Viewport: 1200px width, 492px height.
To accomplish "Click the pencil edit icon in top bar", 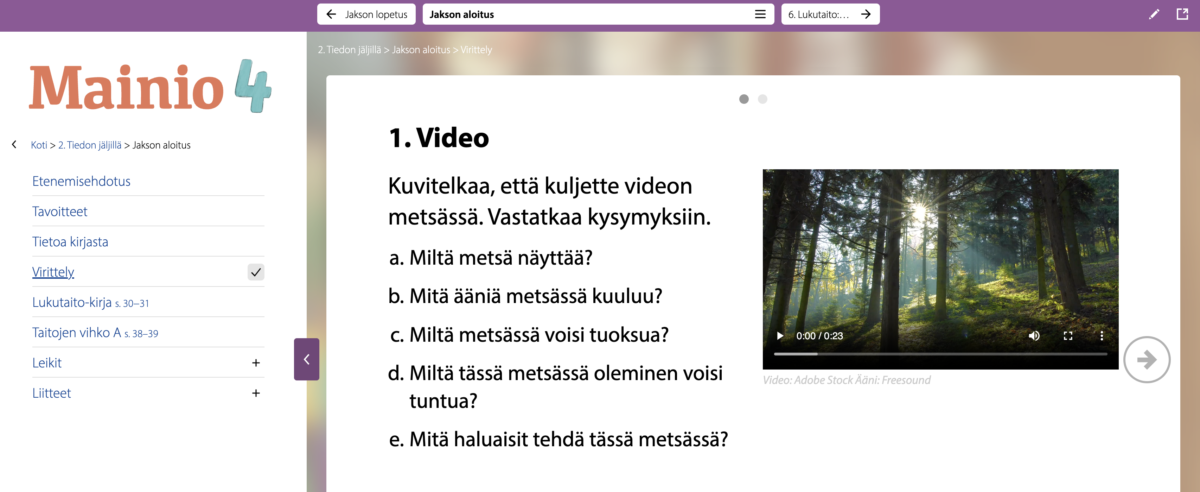I will pos(1154,14).
